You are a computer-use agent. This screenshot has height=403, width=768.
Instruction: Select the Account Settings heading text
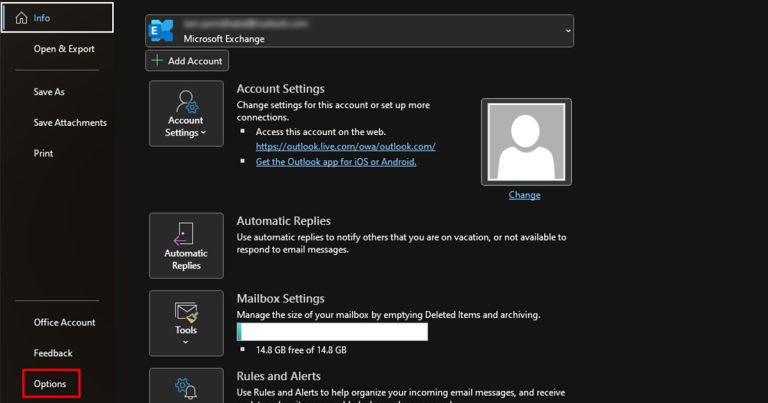280,89
